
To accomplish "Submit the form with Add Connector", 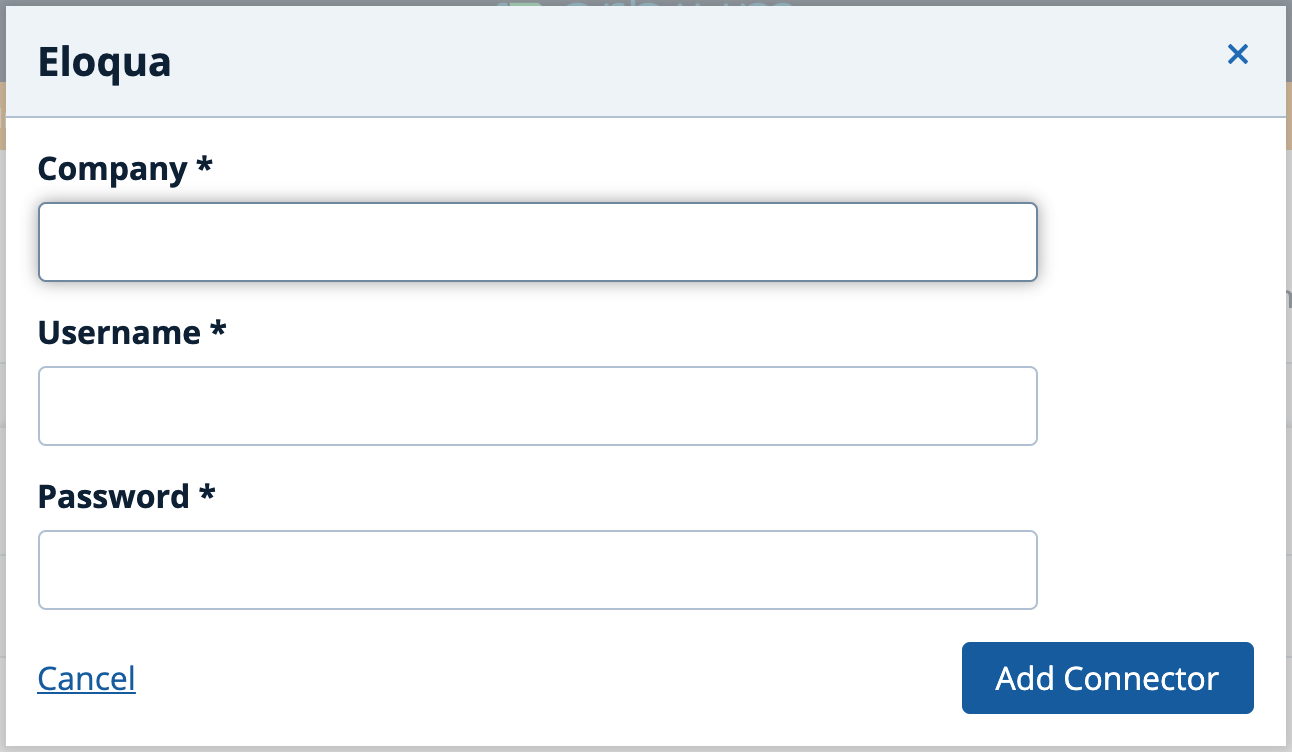I will [x=1107, y=678].
